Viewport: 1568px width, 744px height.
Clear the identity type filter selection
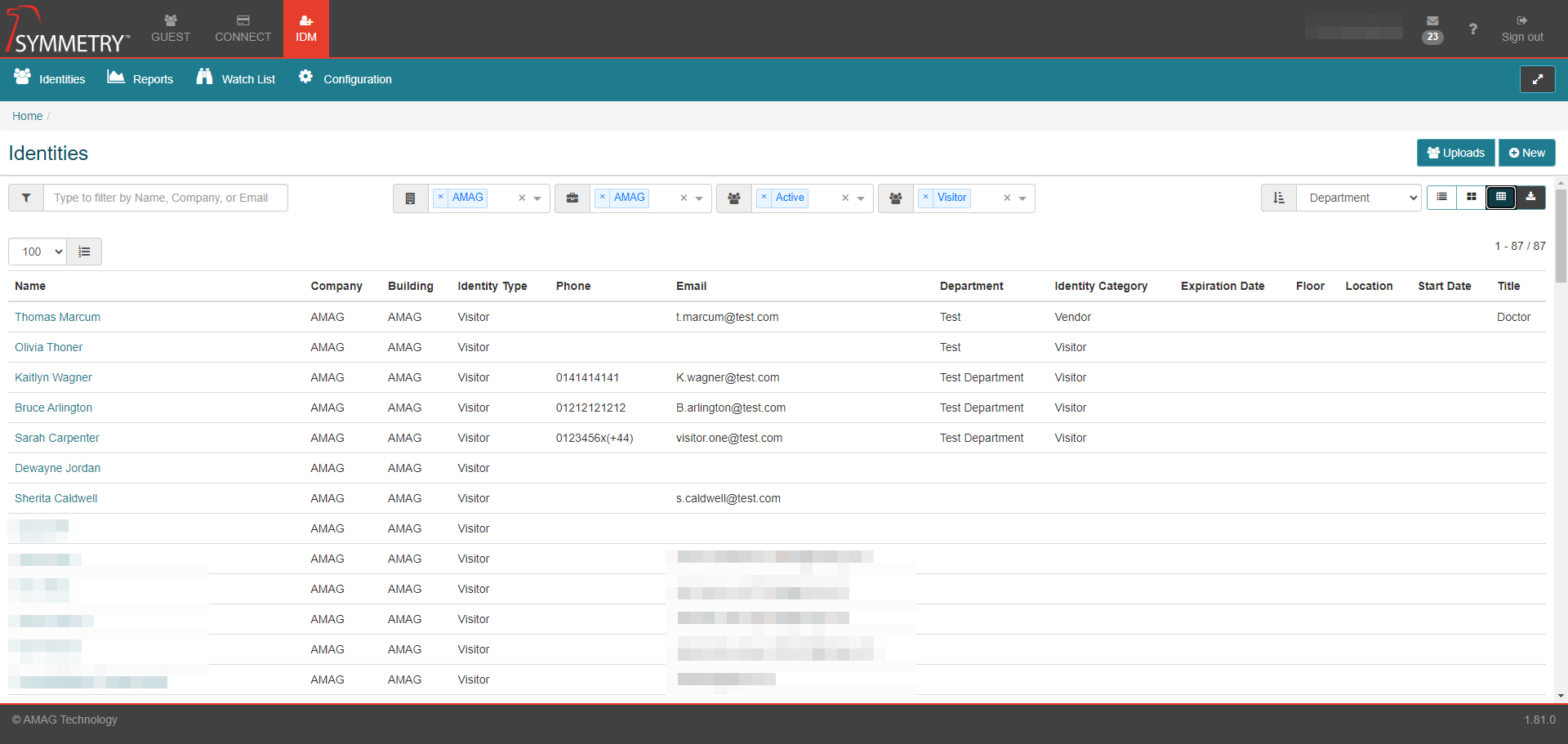[x=1007, y=198]
